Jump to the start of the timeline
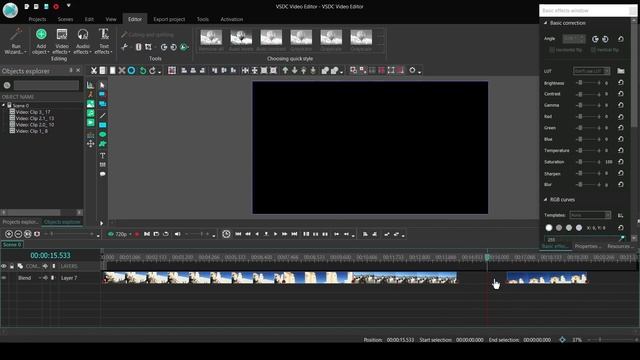Image resolution: width=640 pixels, height=360 pixels. click(238, 234)
